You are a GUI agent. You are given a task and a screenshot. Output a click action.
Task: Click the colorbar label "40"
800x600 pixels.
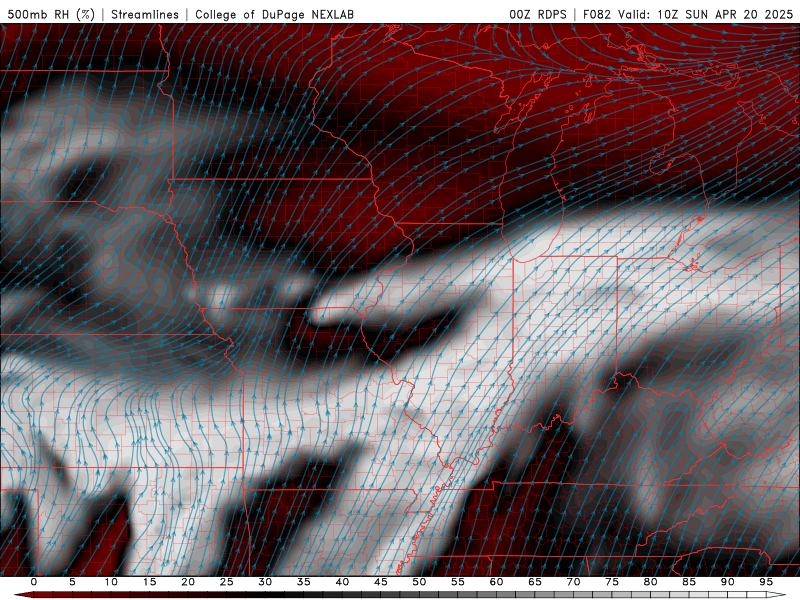pos(342,582)
